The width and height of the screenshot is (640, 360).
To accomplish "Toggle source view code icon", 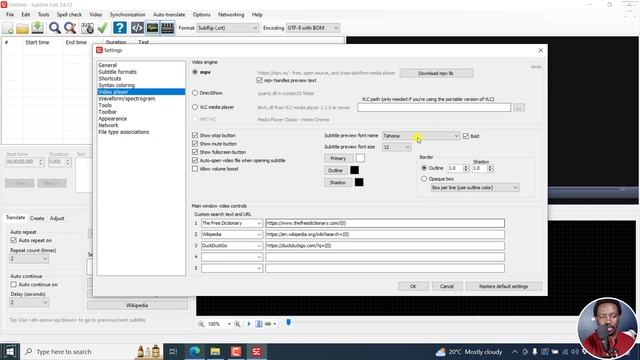I will pyautogui.click(x=137, y=28).
